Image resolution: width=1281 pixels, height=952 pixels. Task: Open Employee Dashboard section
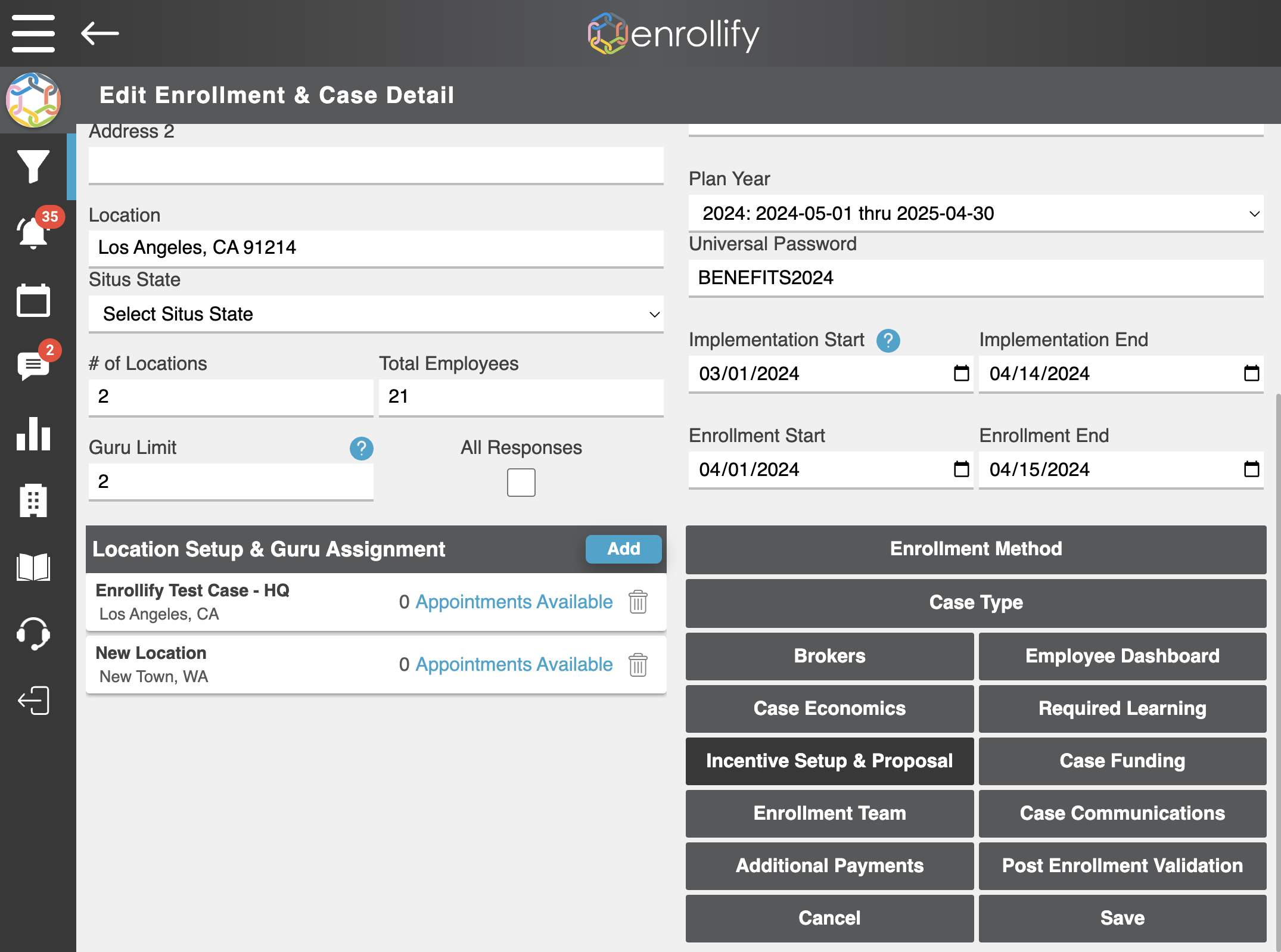click(x=1122, y=656)
